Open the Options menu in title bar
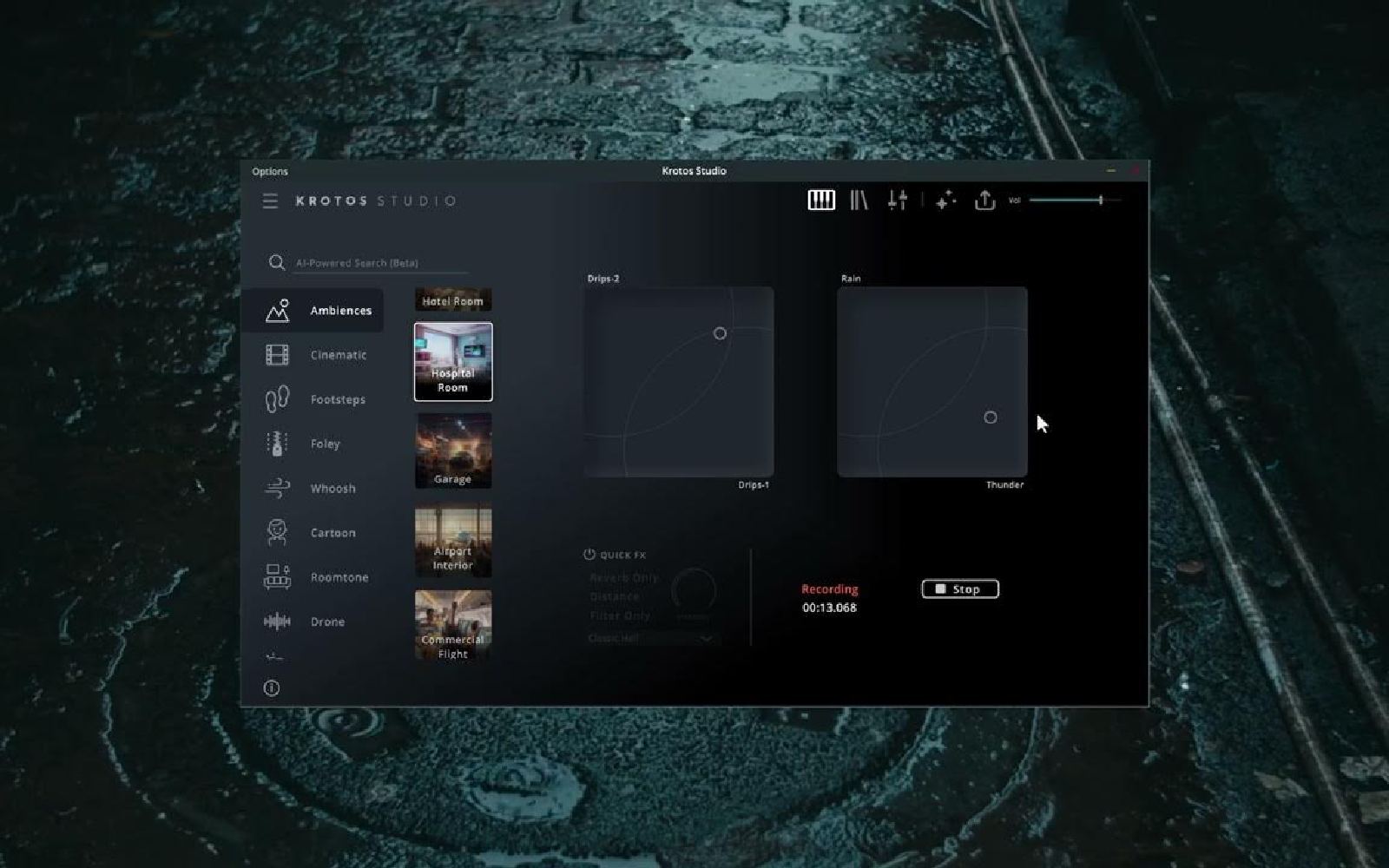Screen dimensions: 1389x868 [270, 171]
